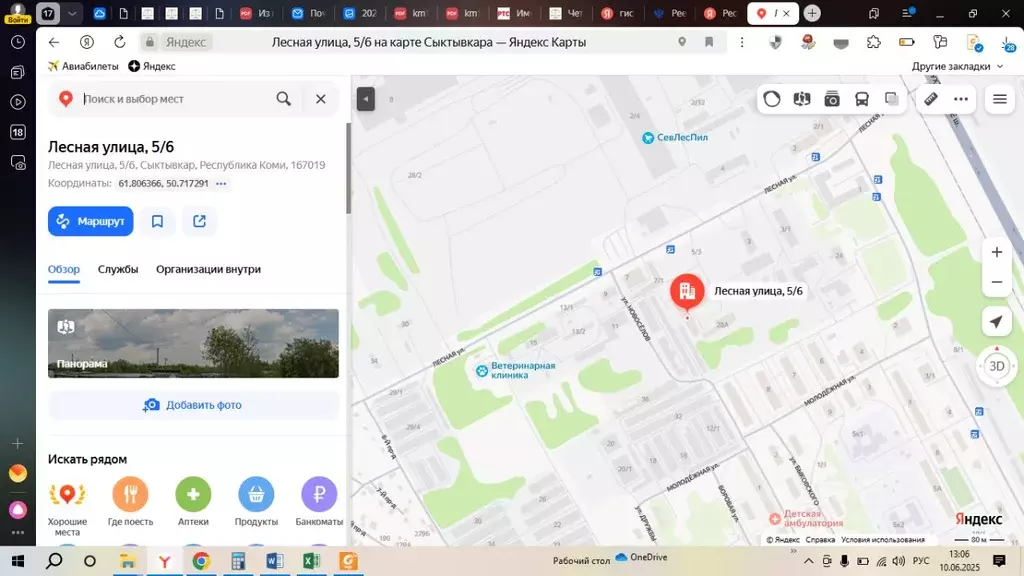The height and width of the screenshot is (576, 1024).
Task: Share the place with the share icon
Action: coord(199,221)
